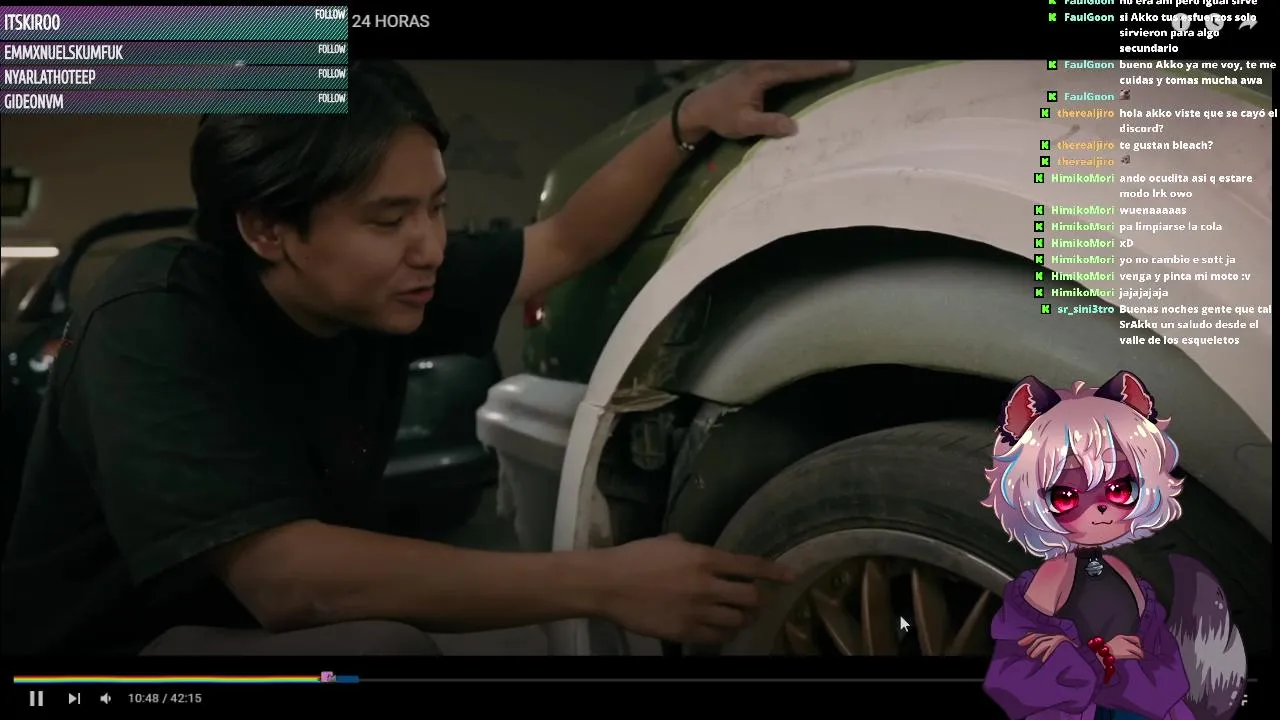The image size is (1280, 720).
Task: Open the sr_sini3tro chat username
Action: [1085, 309]
